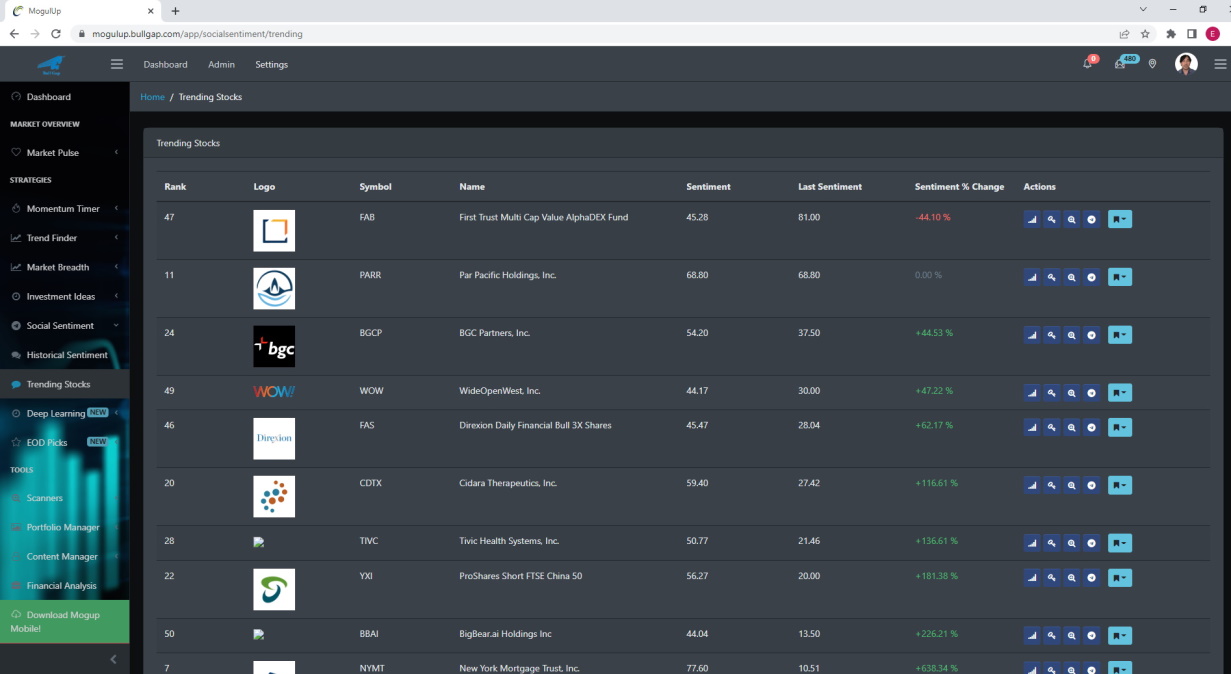Open the bookmark dropdown for FAB row
1231x674 pixels.
(1120, 219)
